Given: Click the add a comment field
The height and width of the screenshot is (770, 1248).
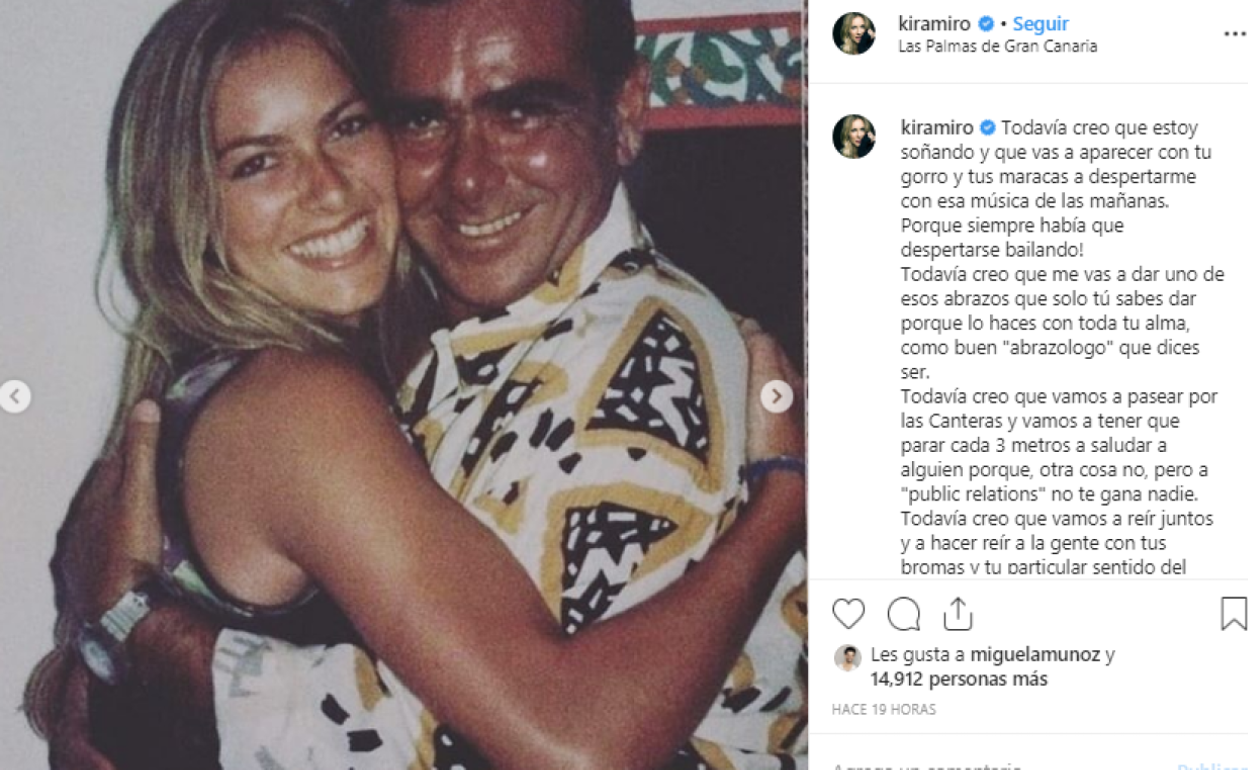Looking at the screenshot, I should 990,765.
